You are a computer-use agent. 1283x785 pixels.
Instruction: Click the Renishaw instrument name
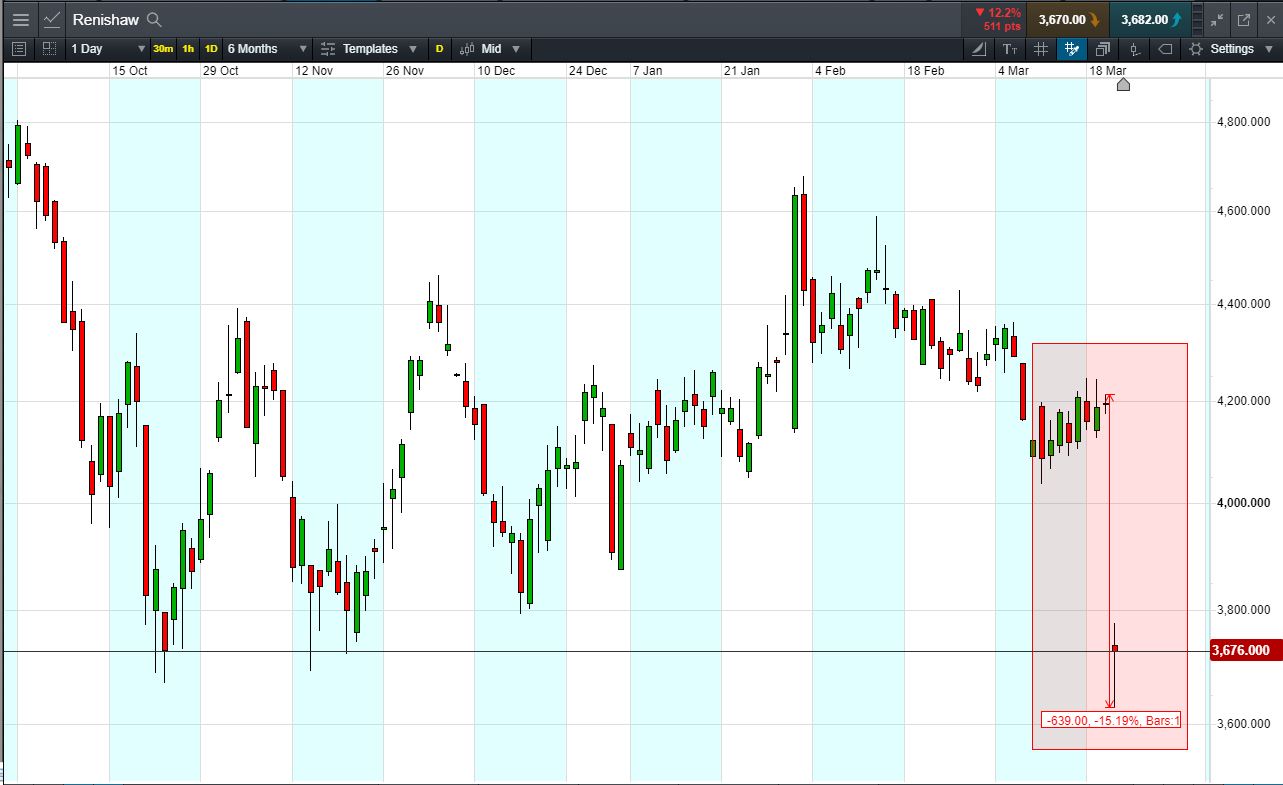pos(106,19)
